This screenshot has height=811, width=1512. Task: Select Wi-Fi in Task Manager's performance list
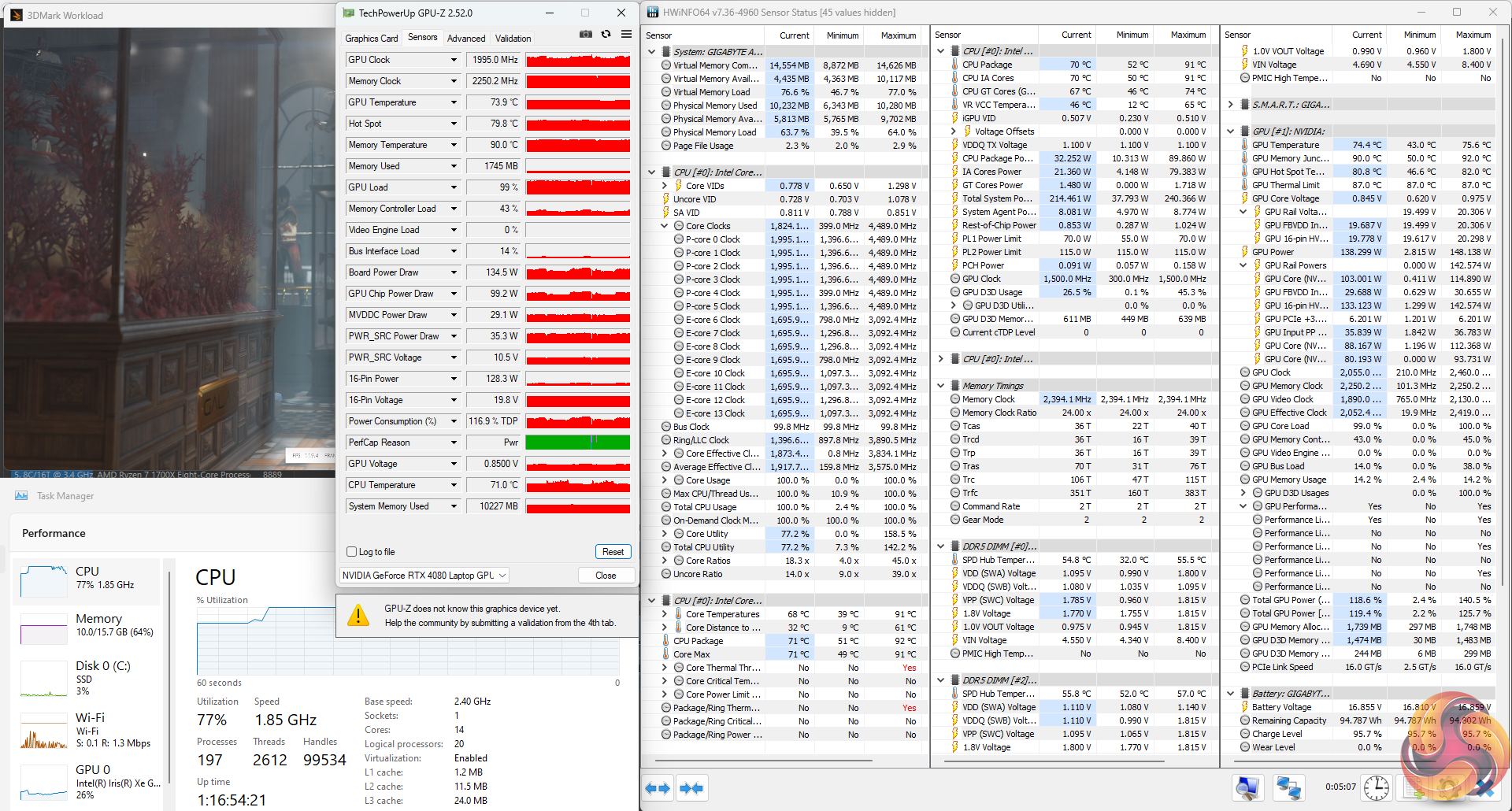click(87, 729)
